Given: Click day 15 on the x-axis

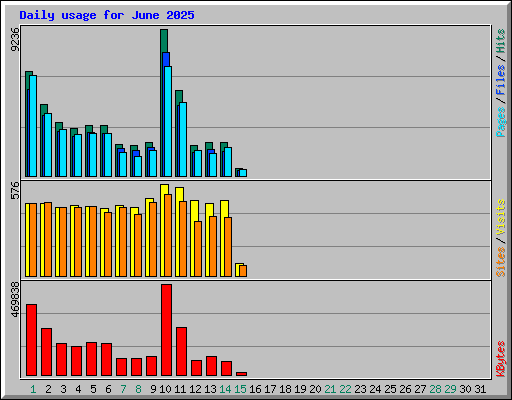Looking at the screenshot, I should click(x=240, y=389).
